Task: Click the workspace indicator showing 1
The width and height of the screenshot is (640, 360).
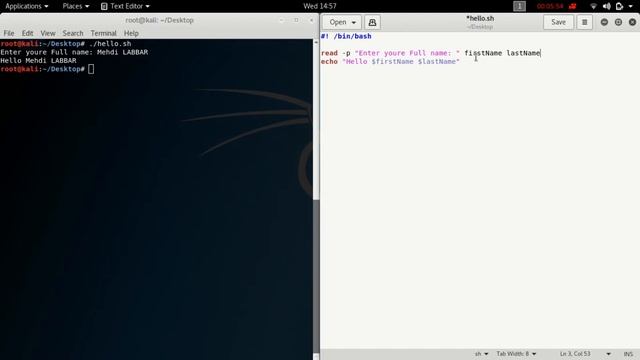Action: coord(519,6)
